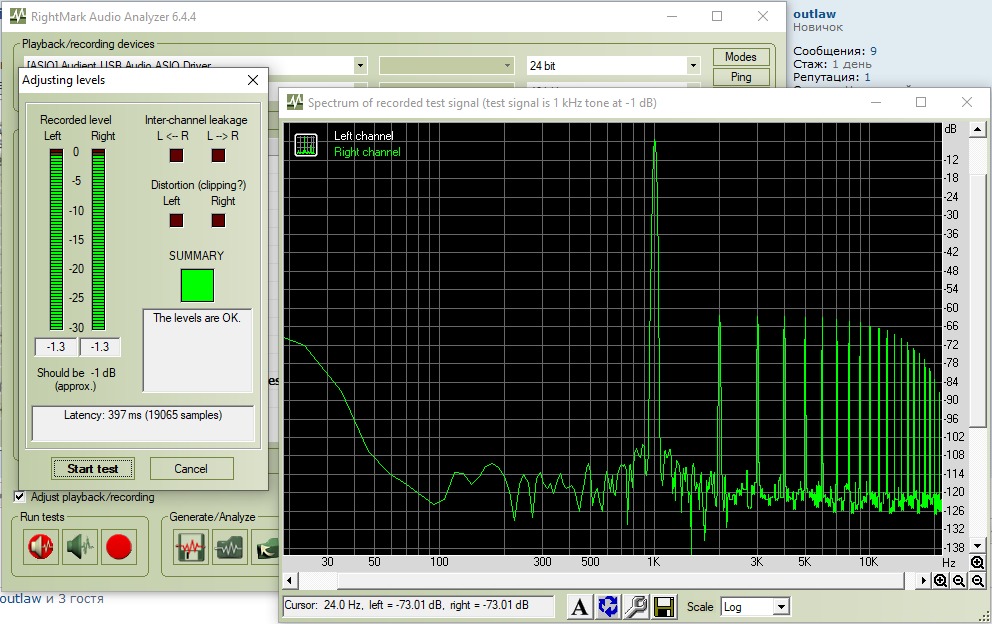Click the 'Left channel' legend label
The height and width of the screenshot is (624, 992).
tap(364, 135)
